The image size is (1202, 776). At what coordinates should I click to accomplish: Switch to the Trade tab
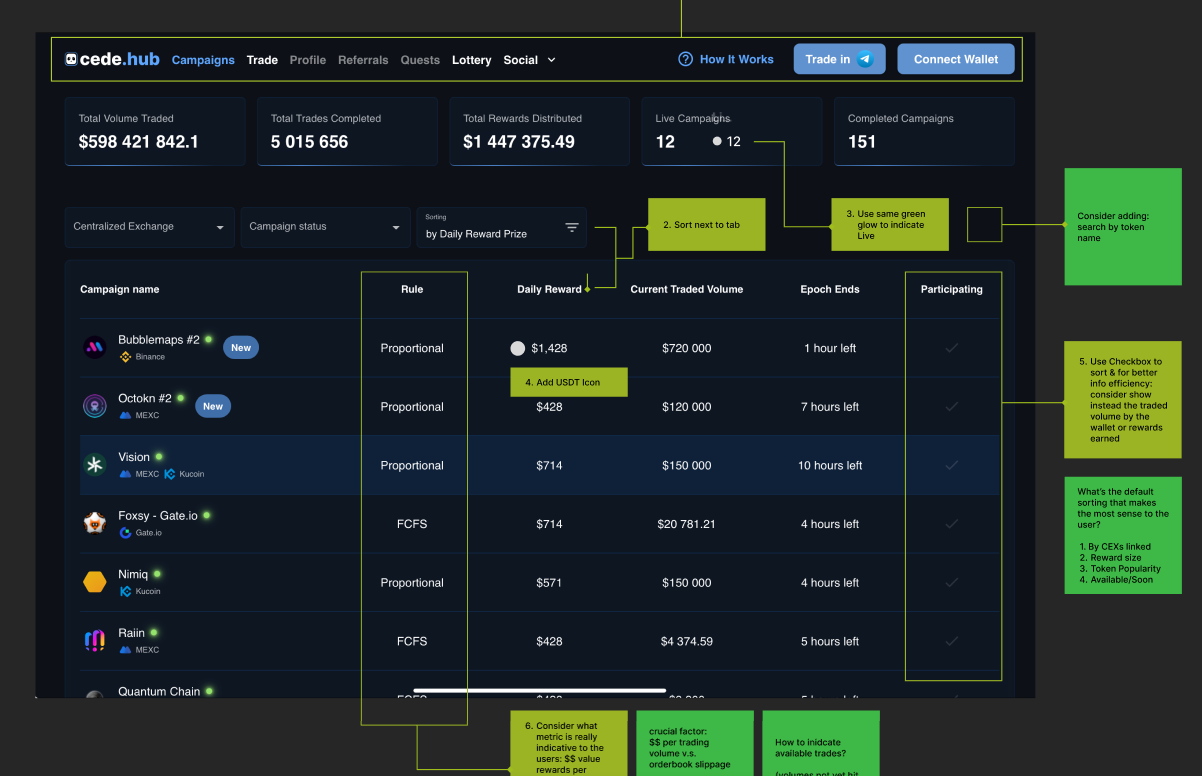262,60
